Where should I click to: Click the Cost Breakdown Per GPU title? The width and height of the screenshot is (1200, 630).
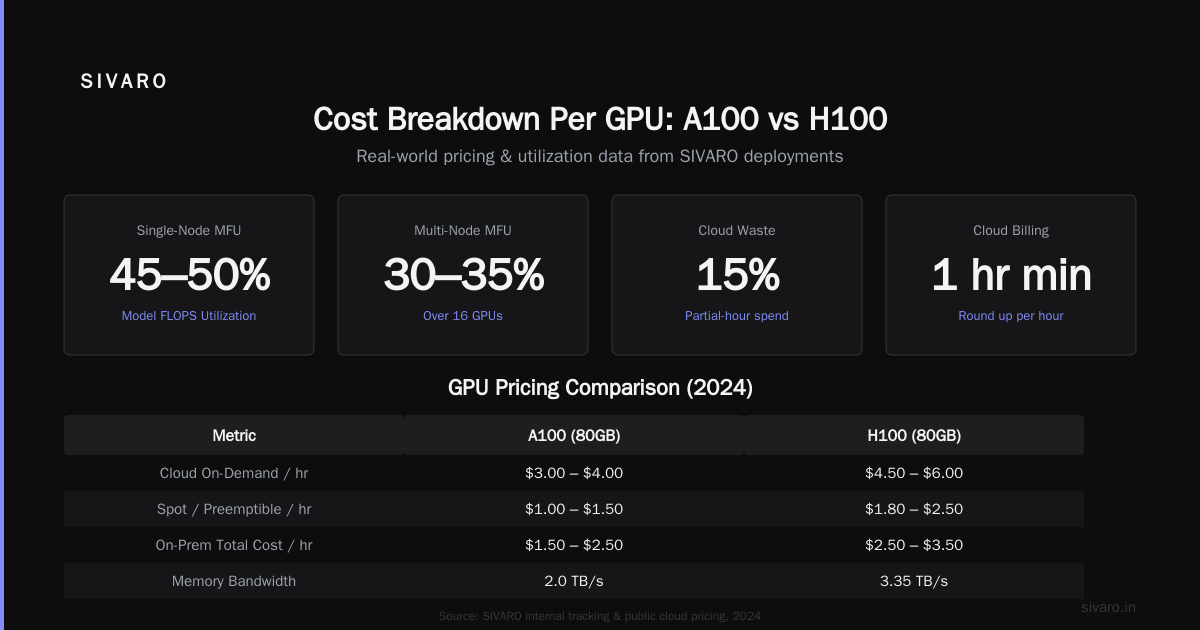coord(600,119)
